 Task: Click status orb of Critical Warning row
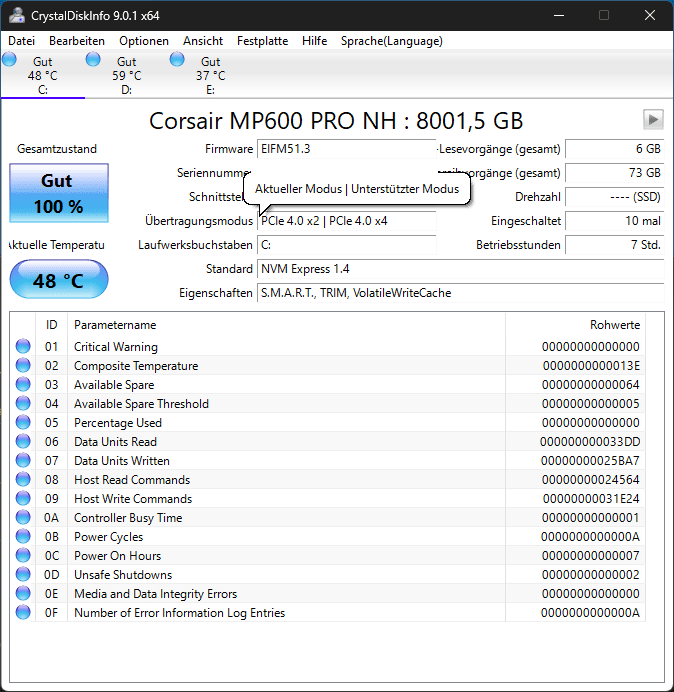point(23,346)
